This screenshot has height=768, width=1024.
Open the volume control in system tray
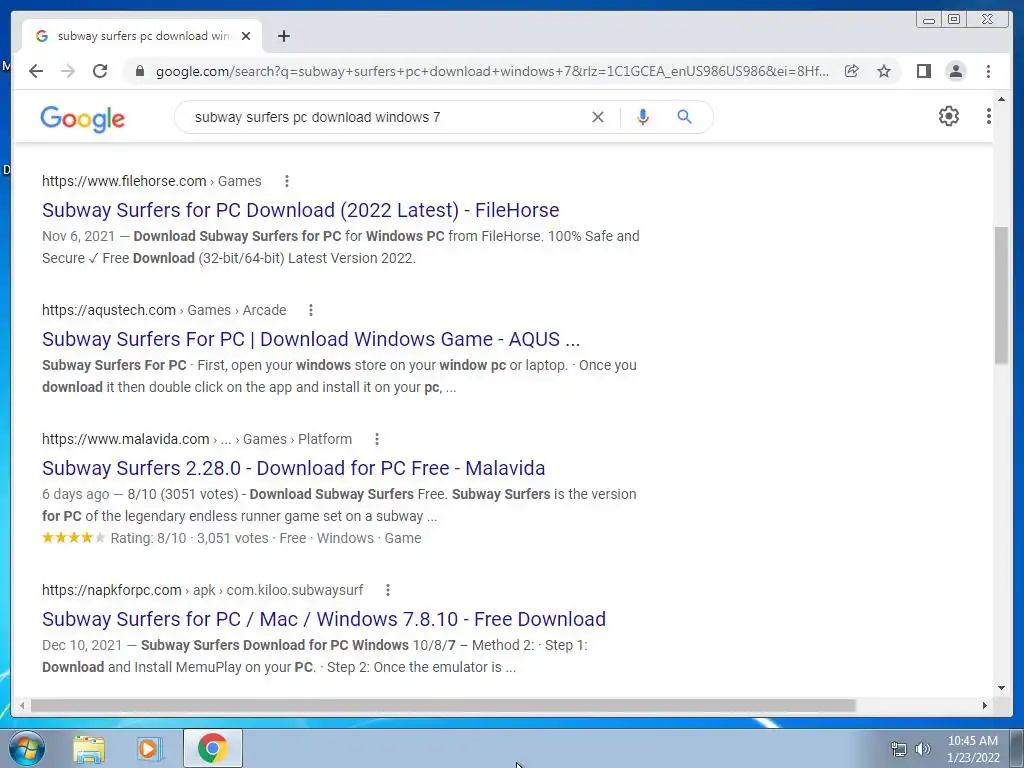tap(923, 749)
